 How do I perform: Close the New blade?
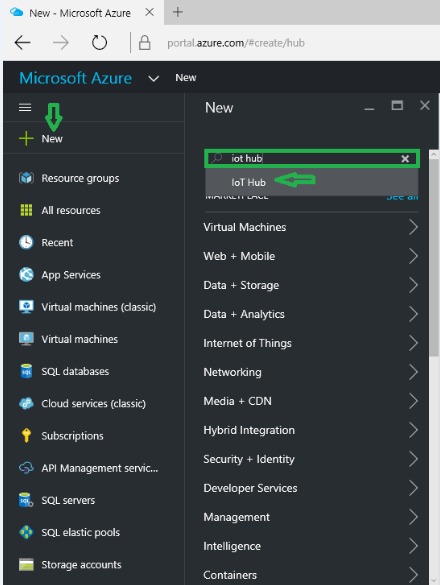click(x=425, y=106)
